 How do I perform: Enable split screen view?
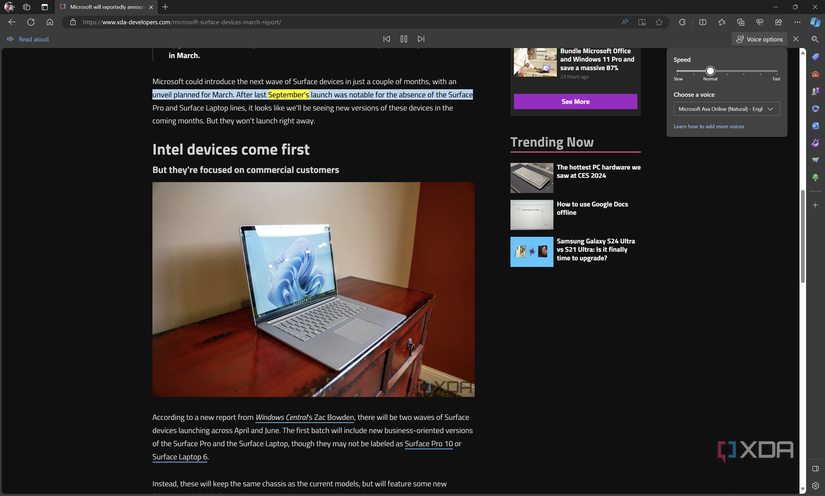point(702,22)
